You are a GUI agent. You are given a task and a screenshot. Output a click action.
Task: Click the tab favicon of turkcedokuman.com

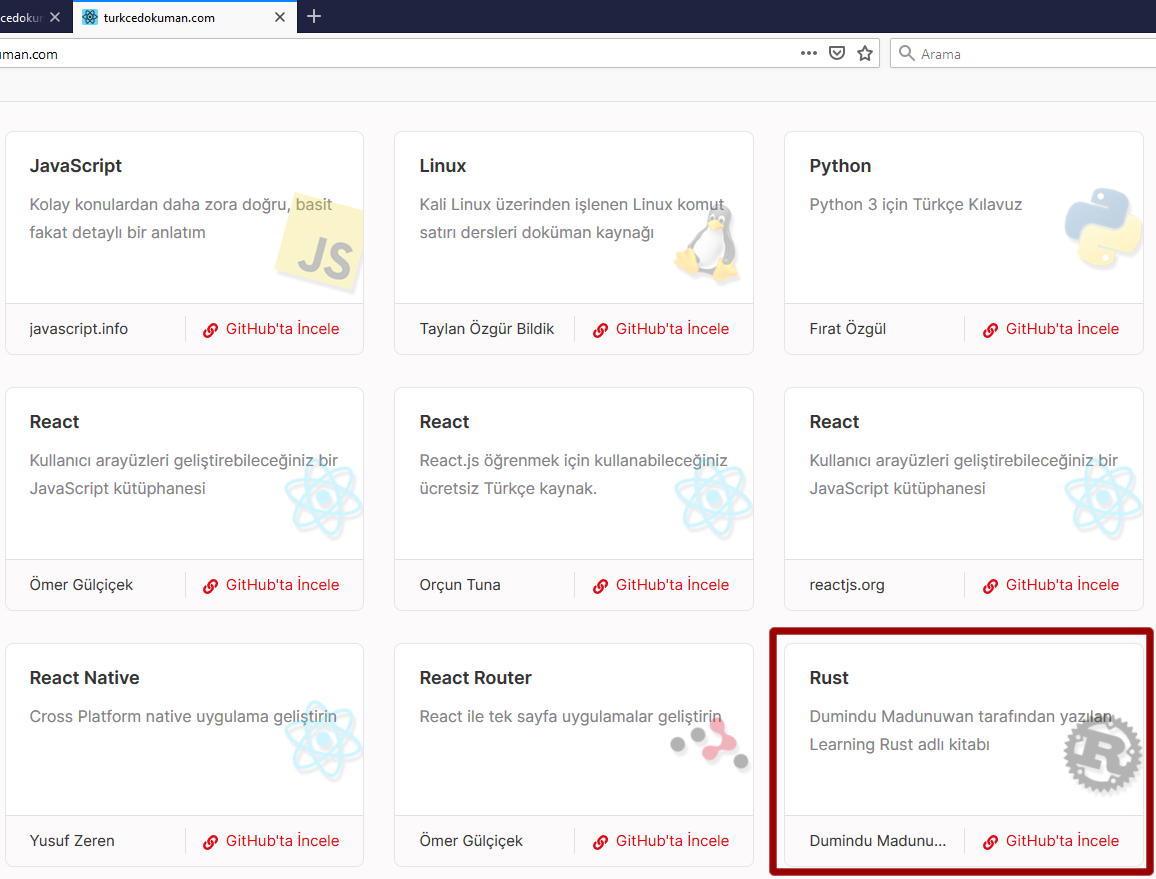coord(90,17)
